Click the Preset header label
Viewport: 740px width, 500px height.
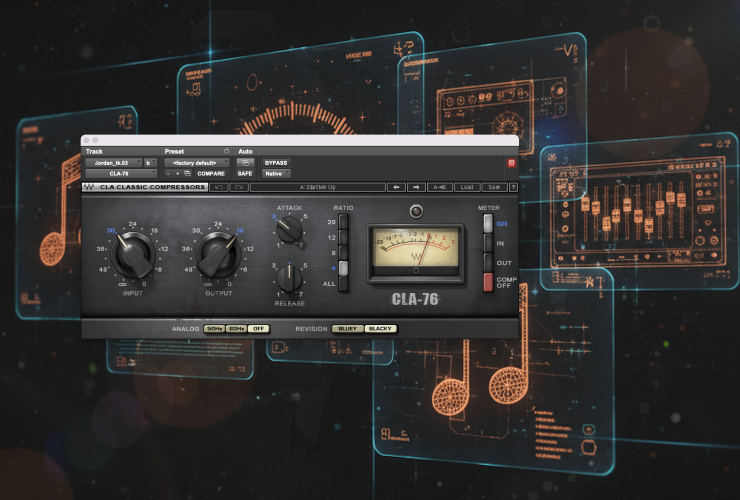click(x=174, y=151)
